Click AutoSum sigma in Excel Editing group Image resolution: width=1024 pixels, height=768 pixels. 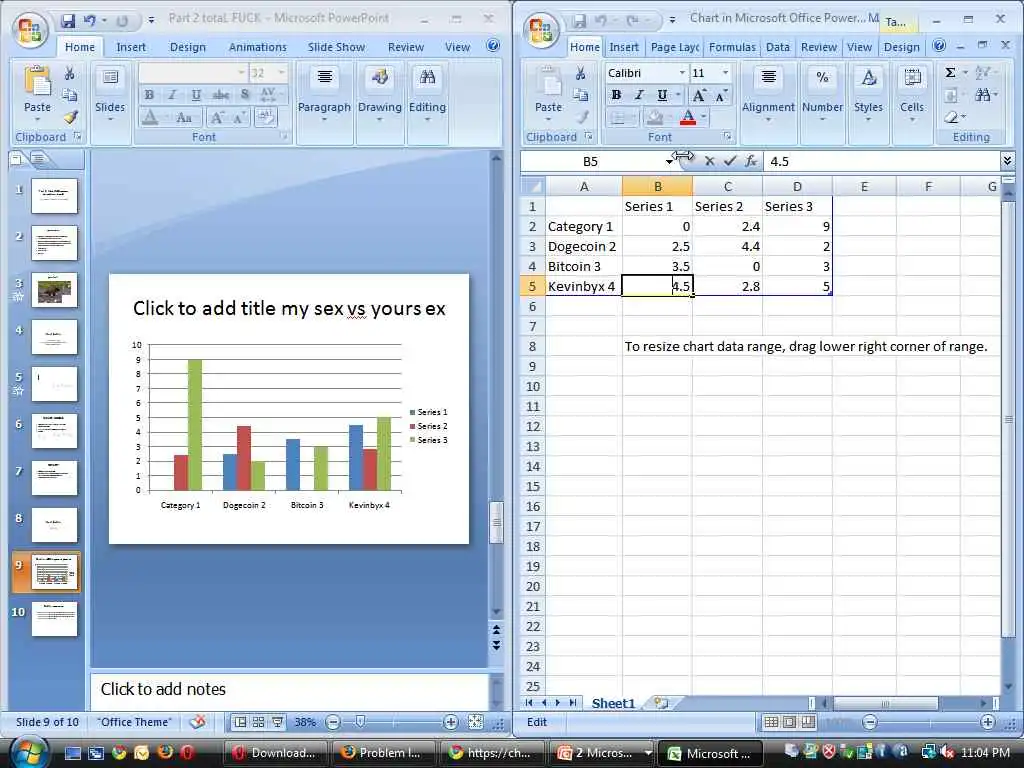950,72
